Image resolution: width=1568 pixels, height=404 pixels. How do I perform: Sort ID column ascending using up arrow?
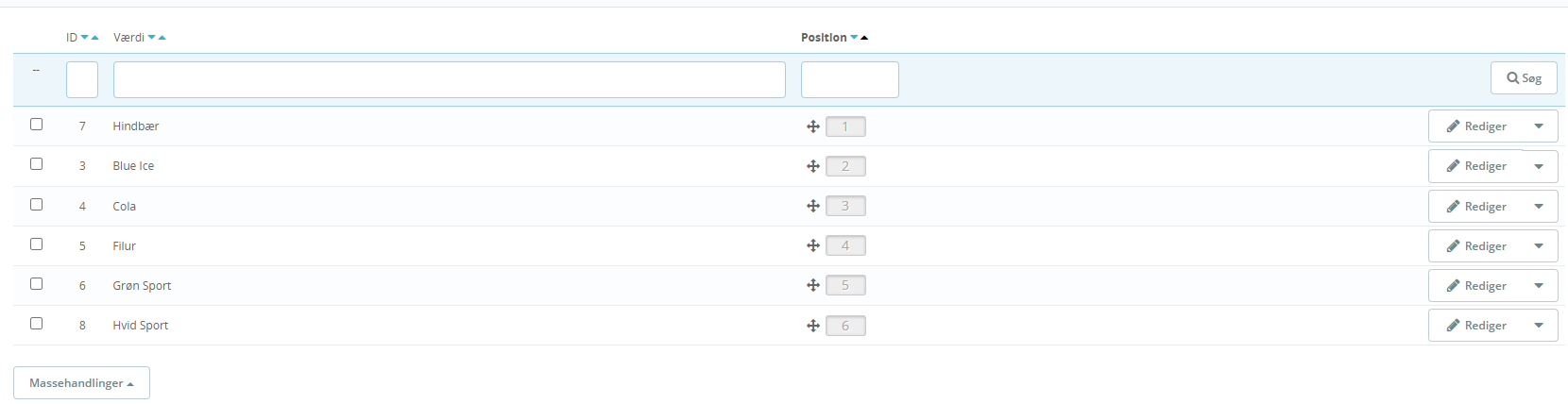[94, 38]
